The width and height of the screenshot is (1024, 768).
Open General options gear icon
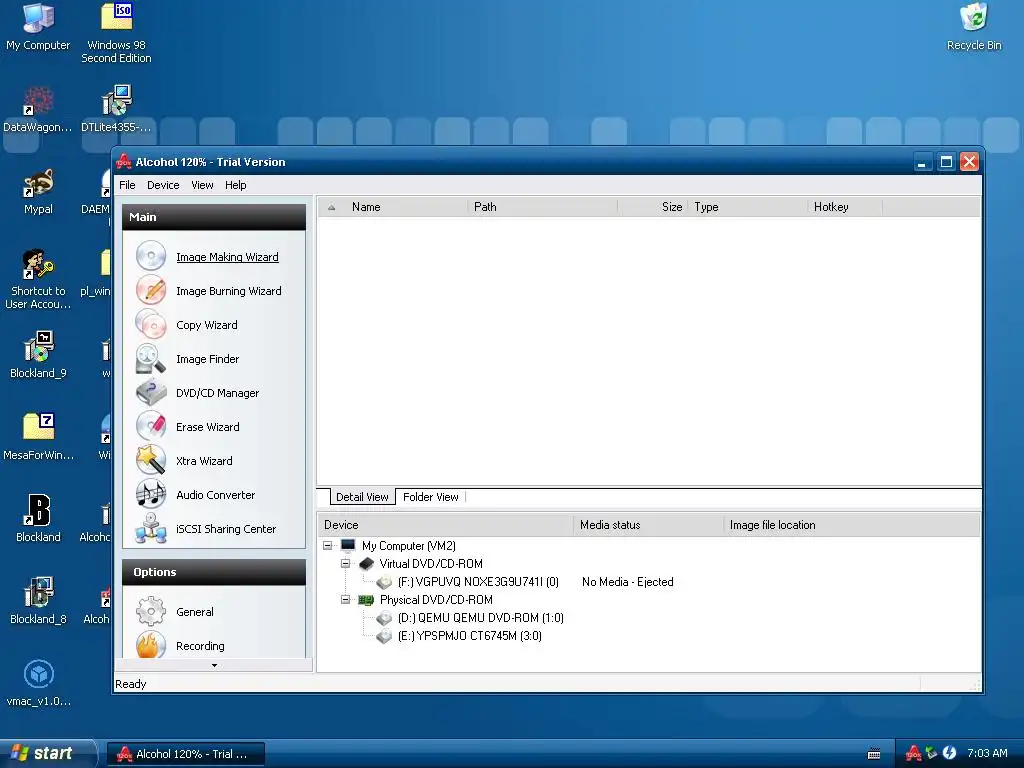pyautogui.click(x=151, y=611)
